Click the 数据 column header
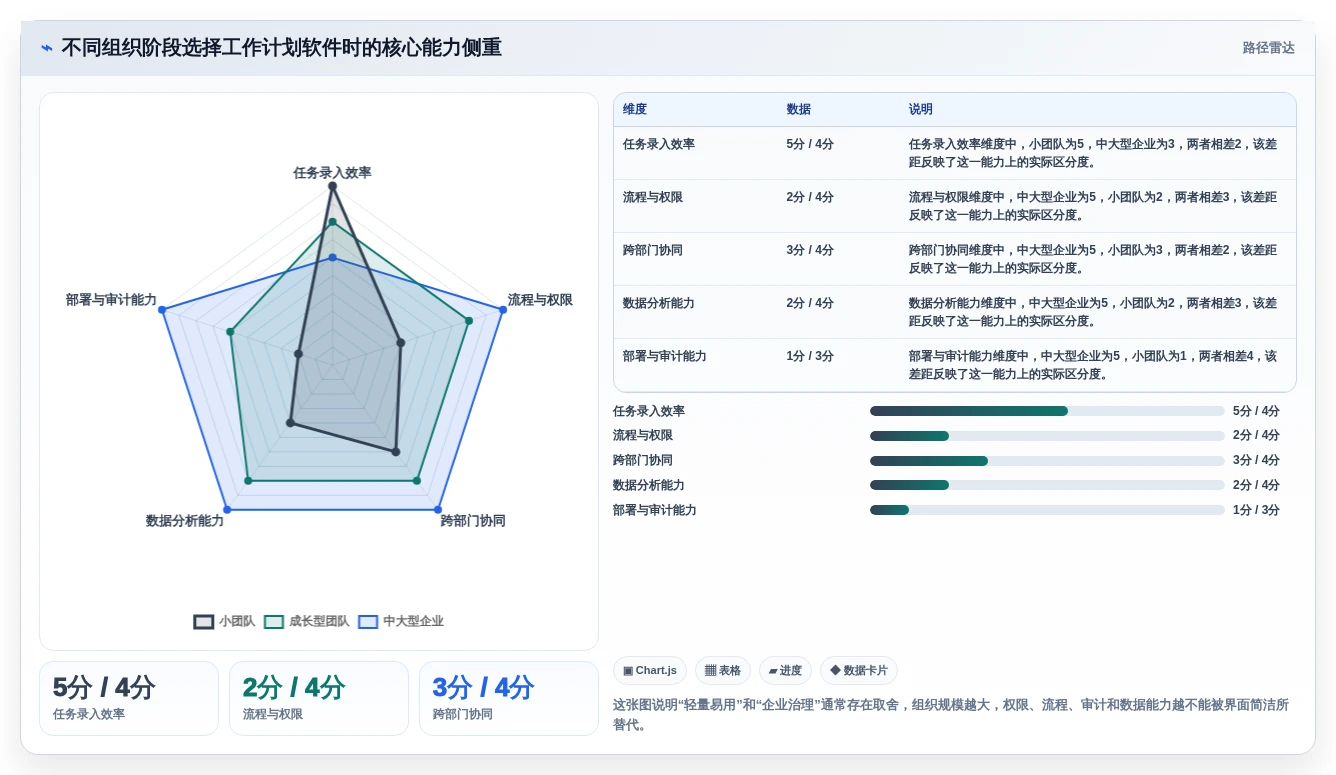1336x775 pixels. pos(799,109)
